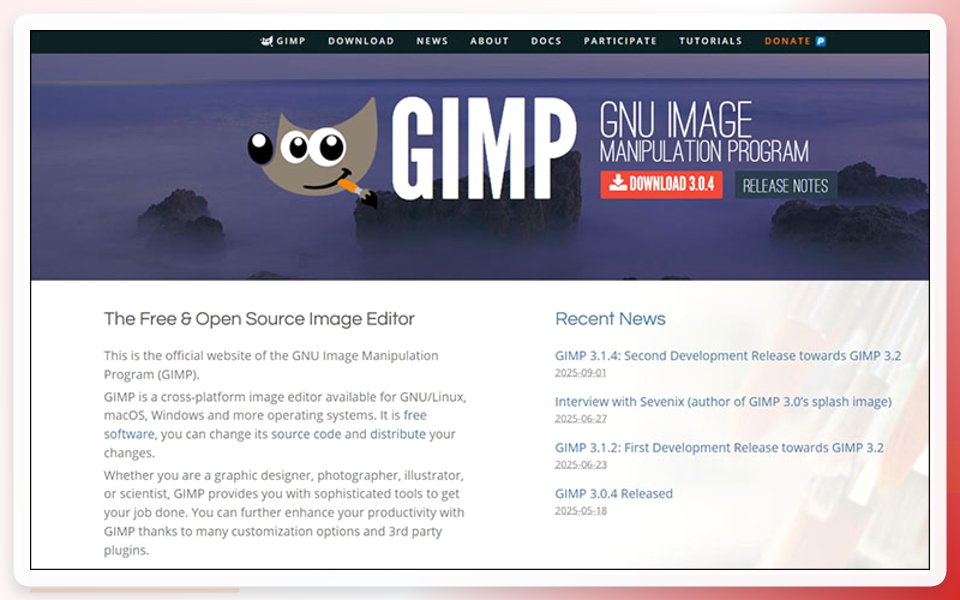Open the ABOUT nav item
The height and width of the screenshot is (600, 960).
(489, 41)
